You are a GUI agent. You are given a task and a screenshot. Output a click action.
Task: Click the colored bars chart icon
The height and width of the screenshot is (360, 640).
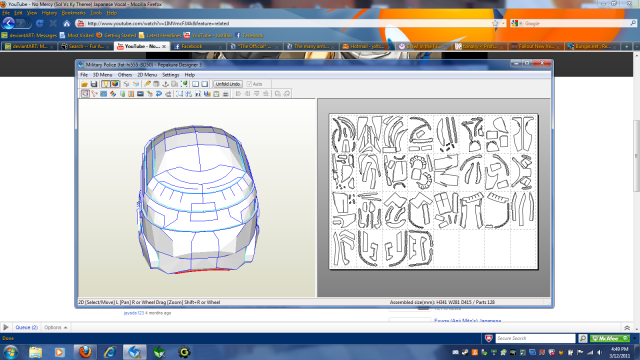click(x=207, y=94)
